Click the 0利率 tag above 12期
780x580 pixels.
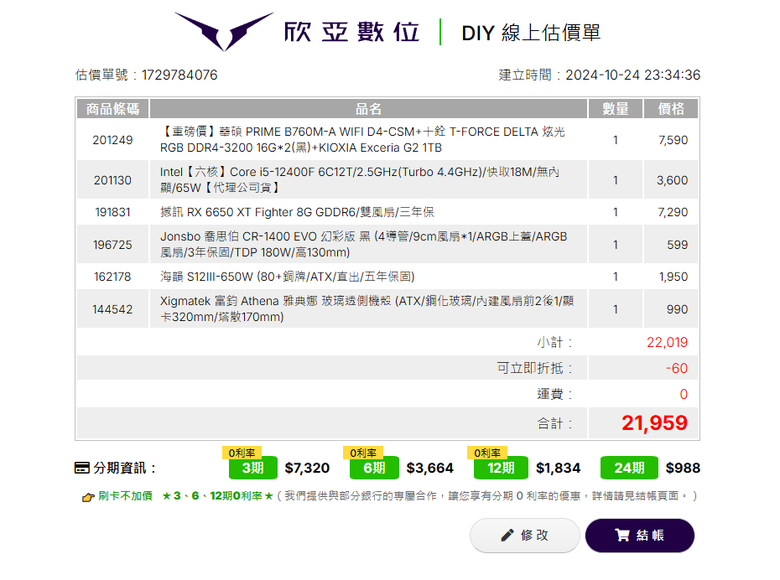487,453
